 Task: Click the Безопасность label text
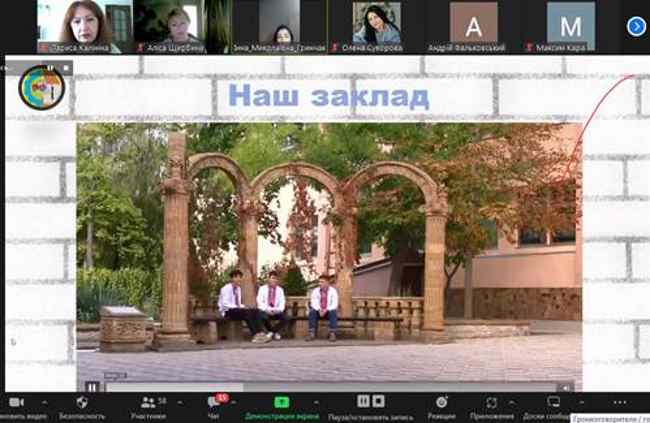[82, 416]
